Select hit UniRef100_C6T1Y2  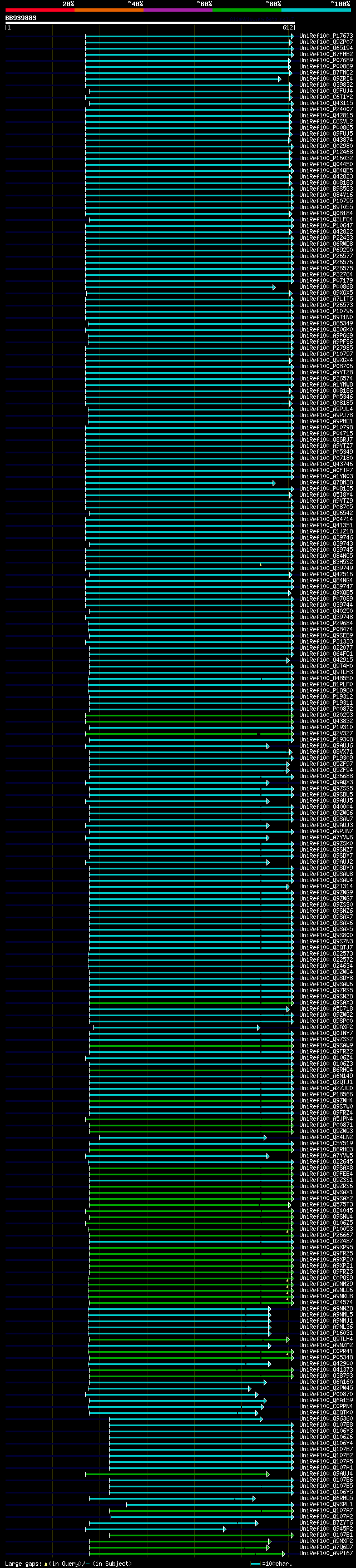click(325, 97)
